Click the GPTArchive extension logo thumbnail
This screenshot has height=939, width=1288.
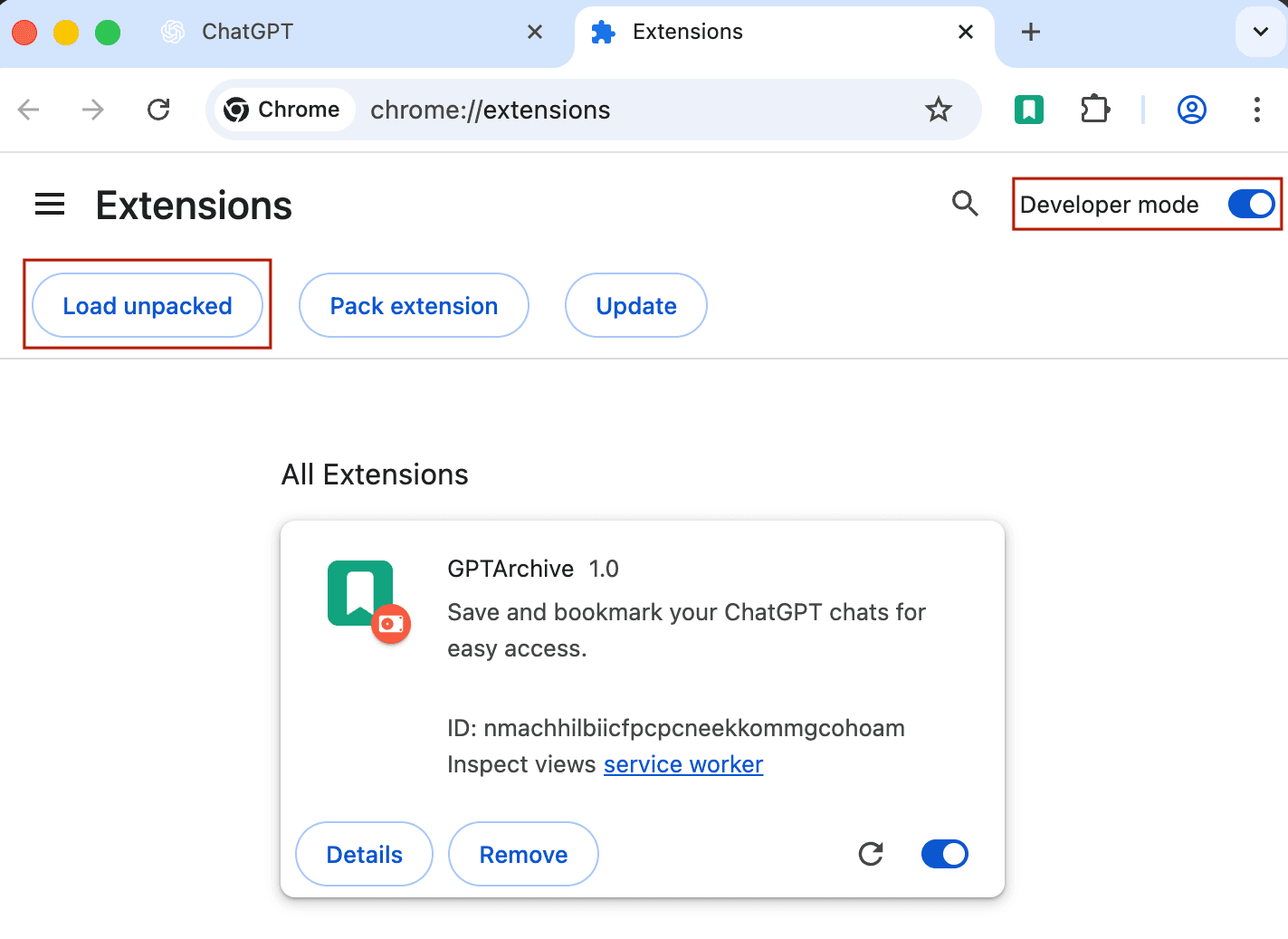tap(358, 593)
